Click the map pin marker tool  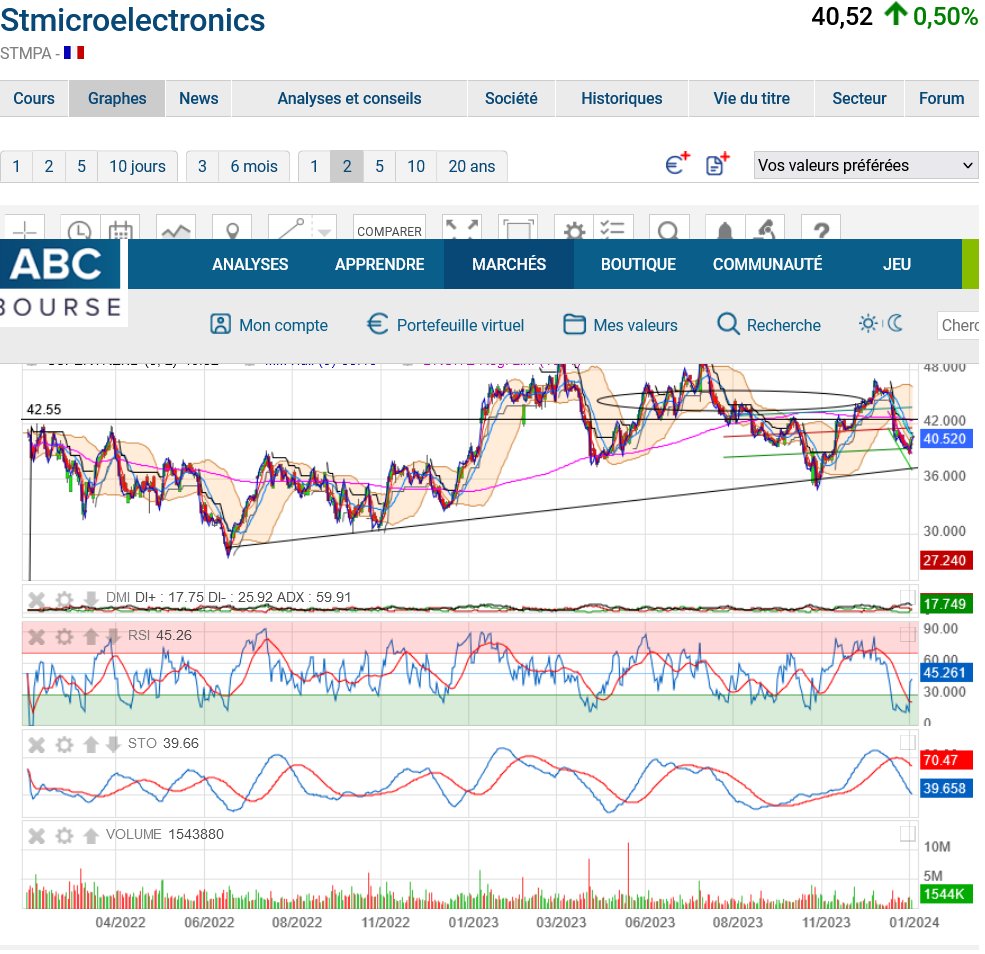pyautogui.click(x=232, y=229)
